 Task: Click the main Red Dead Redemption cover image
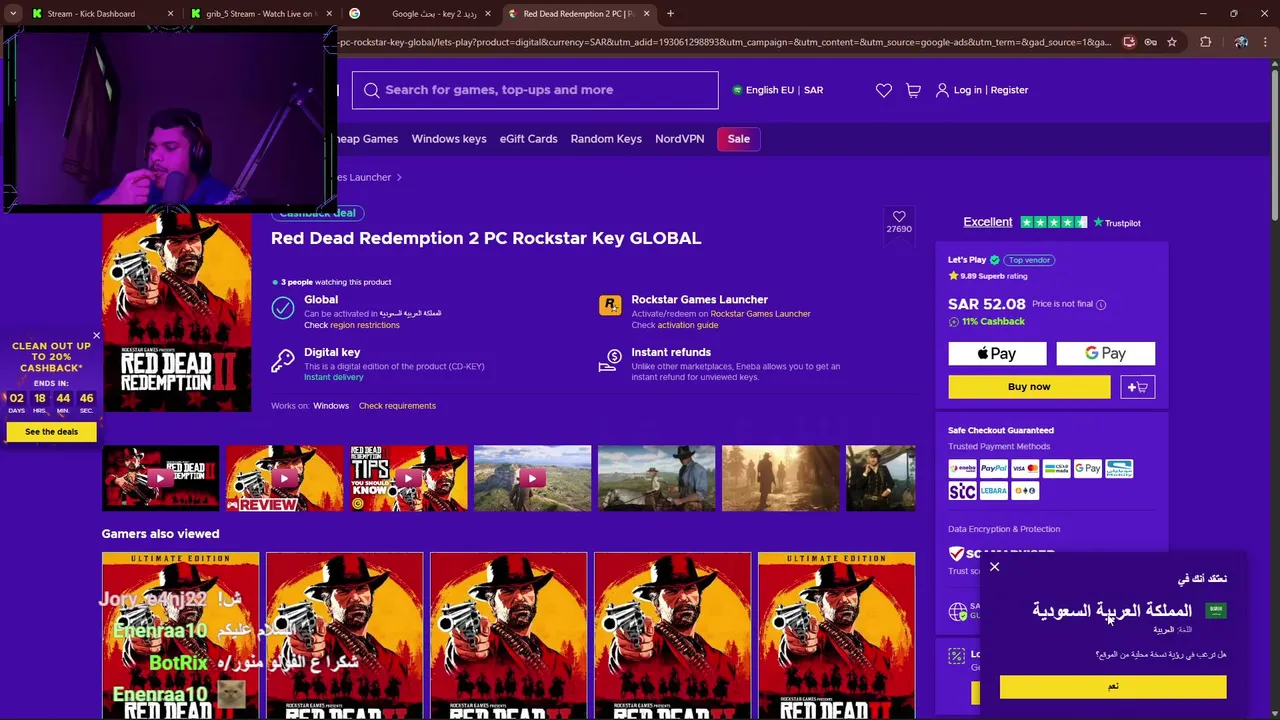[x=177, y=312]
